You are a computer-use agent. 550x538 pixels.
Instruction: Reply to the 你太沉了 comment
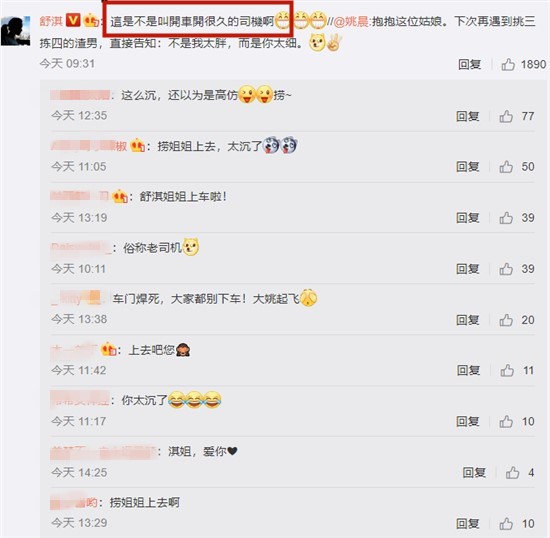[468, 422]
